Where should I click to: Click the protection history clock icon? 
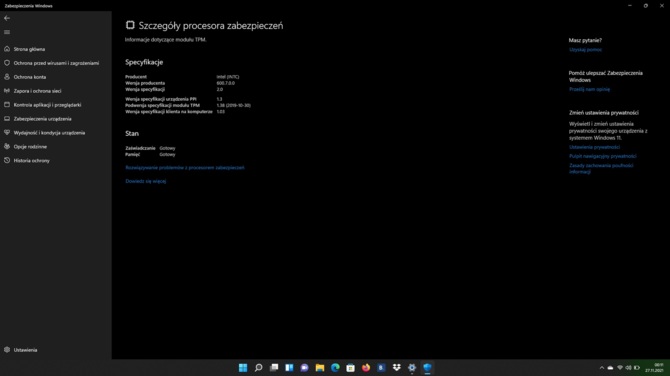pyautogui.click(x=7, y=160)
